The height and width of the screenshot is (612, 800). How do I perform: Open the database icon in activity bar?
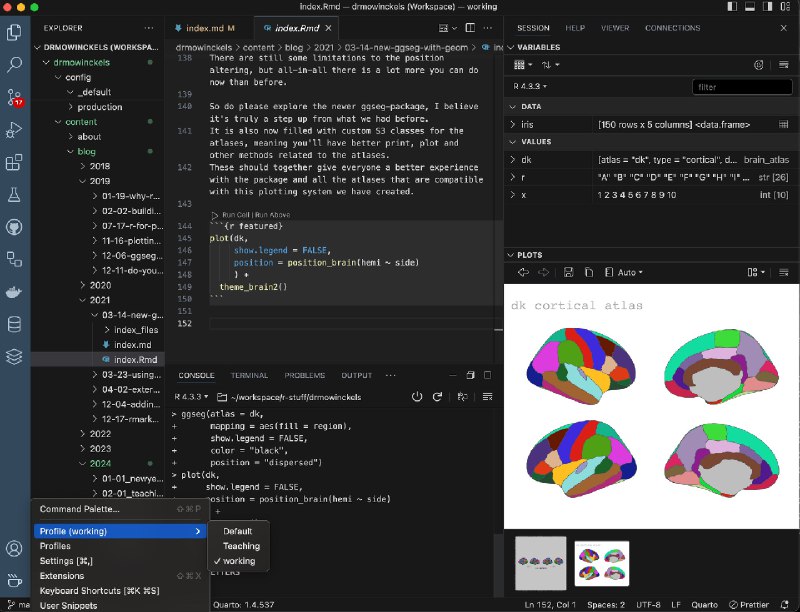[x=14, y=324]
